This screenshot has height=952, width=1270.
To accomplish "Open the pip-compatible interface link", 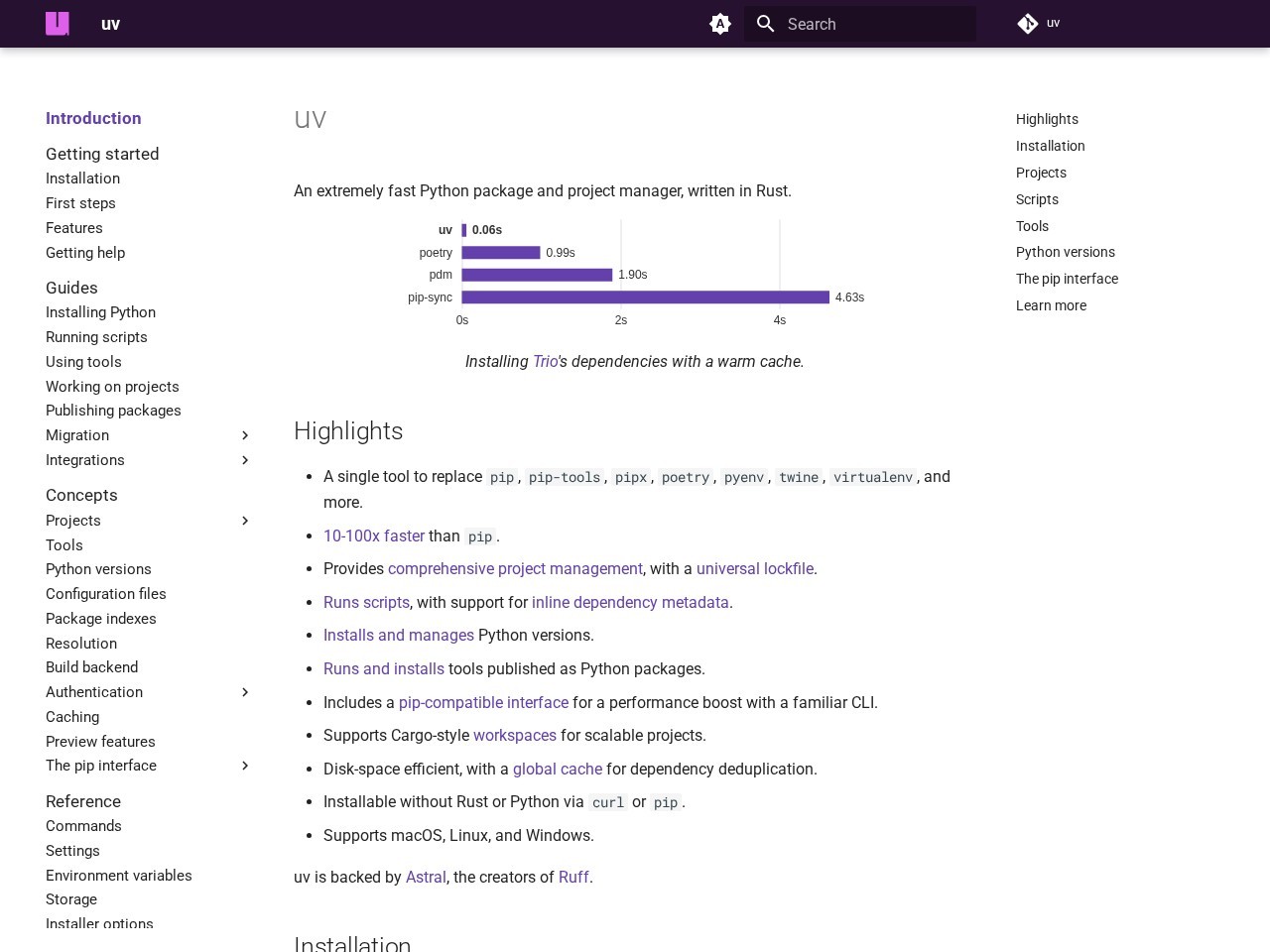I will click(x=483, y=702).
